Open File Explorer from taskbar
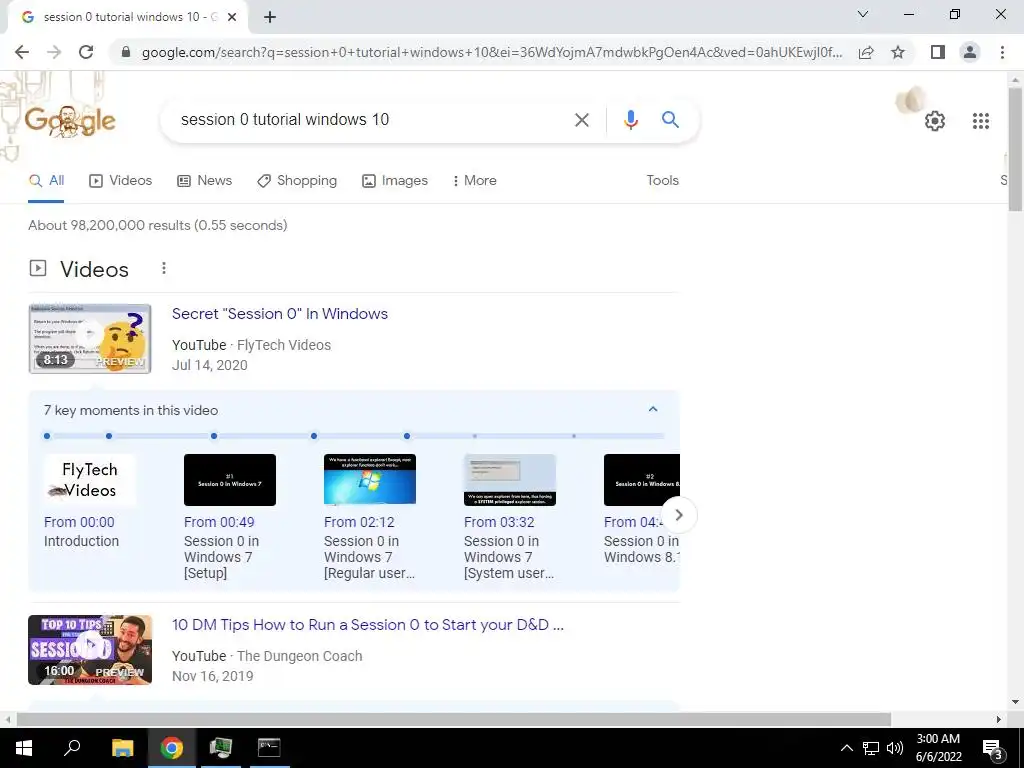Viewport: 1024px width, 768px height. point(122,748)
